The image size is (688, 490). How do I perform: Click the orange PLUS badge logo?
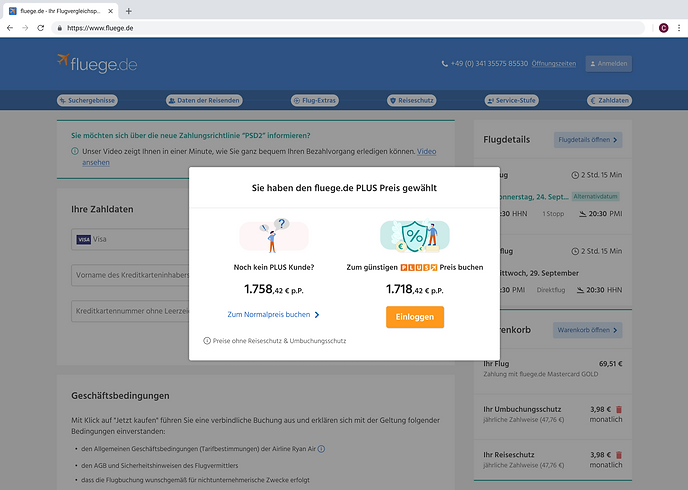419,267
